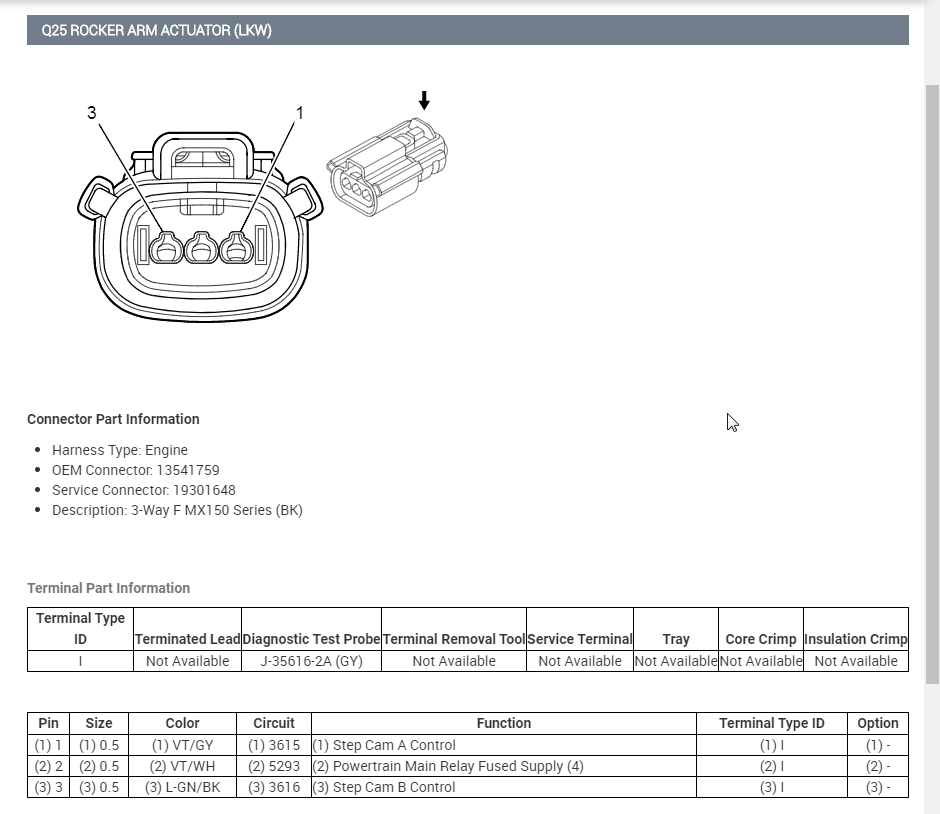Click the '(2) VT/WH' color cell
Screen dimensions: 940x814
tap(182, 766)
